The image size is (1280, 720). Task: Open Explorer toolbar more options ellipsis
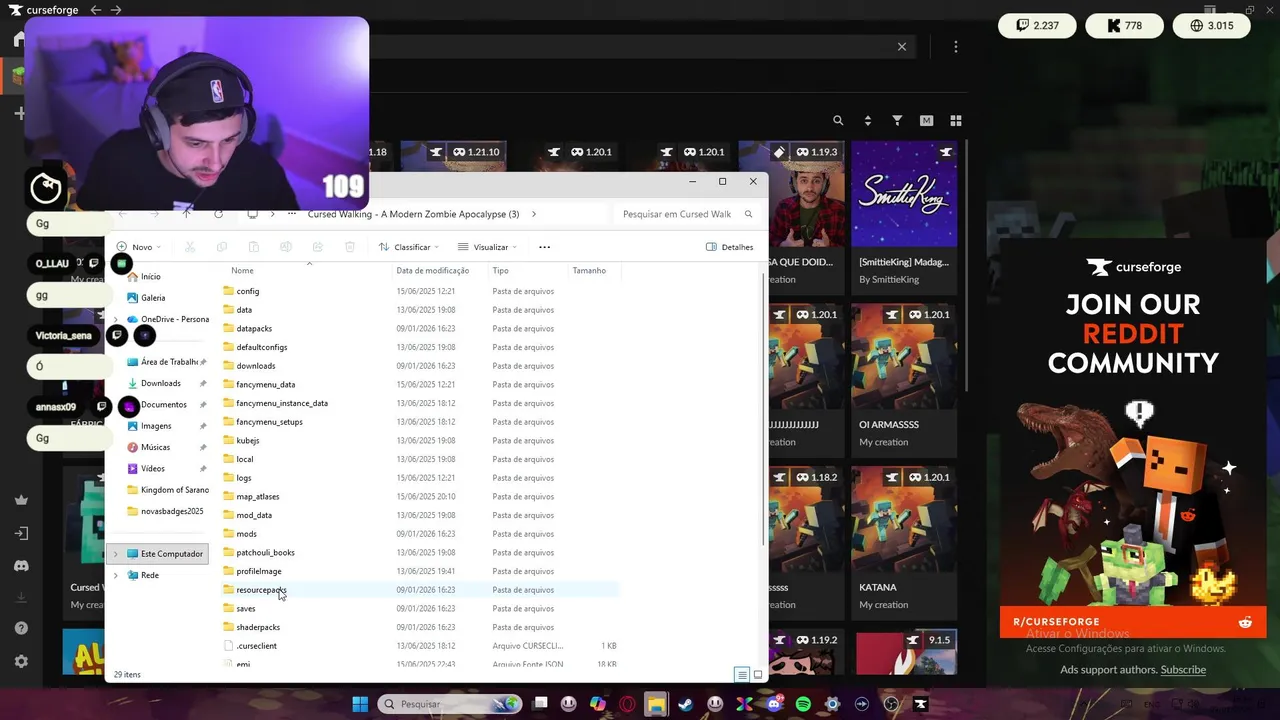544,247
